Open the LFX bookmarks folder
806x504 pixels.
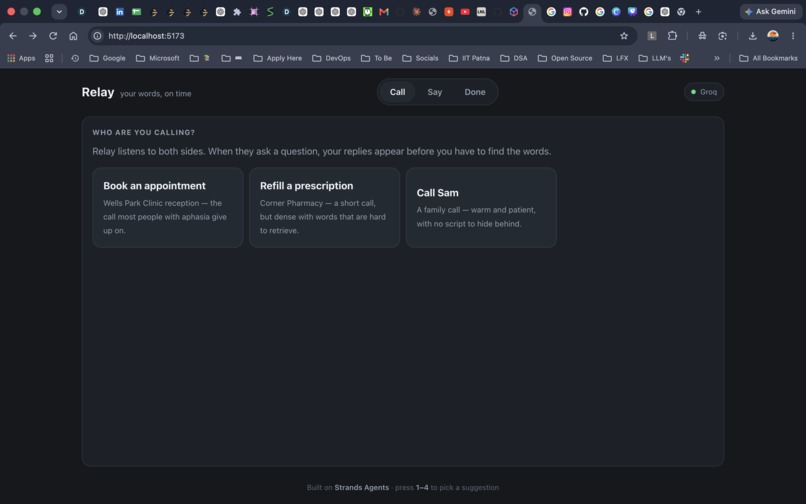(x=615, y=58)
